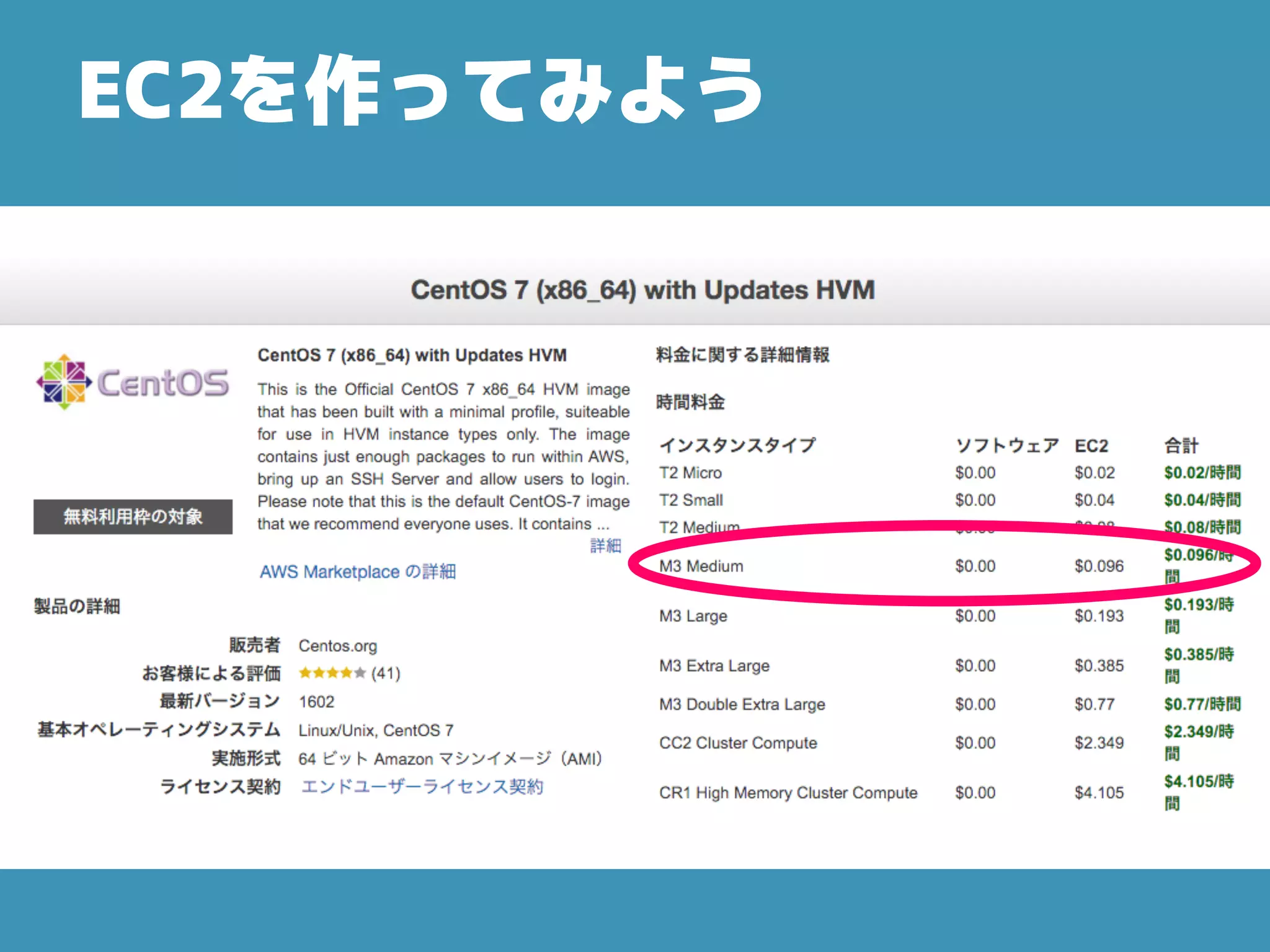Click the インスタンスタイプ column header
Viewport: 1270px width, 952px height.
[737, 445]
